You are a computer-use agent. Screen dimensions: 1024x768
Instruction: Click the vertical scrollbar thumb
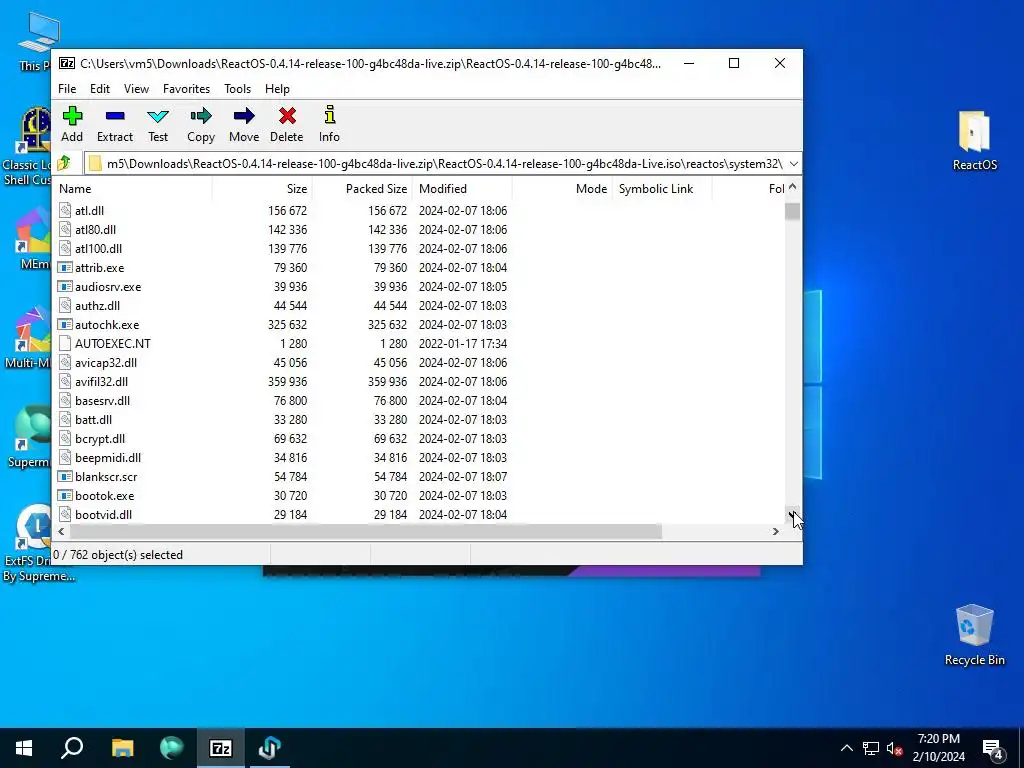(792, 212)
